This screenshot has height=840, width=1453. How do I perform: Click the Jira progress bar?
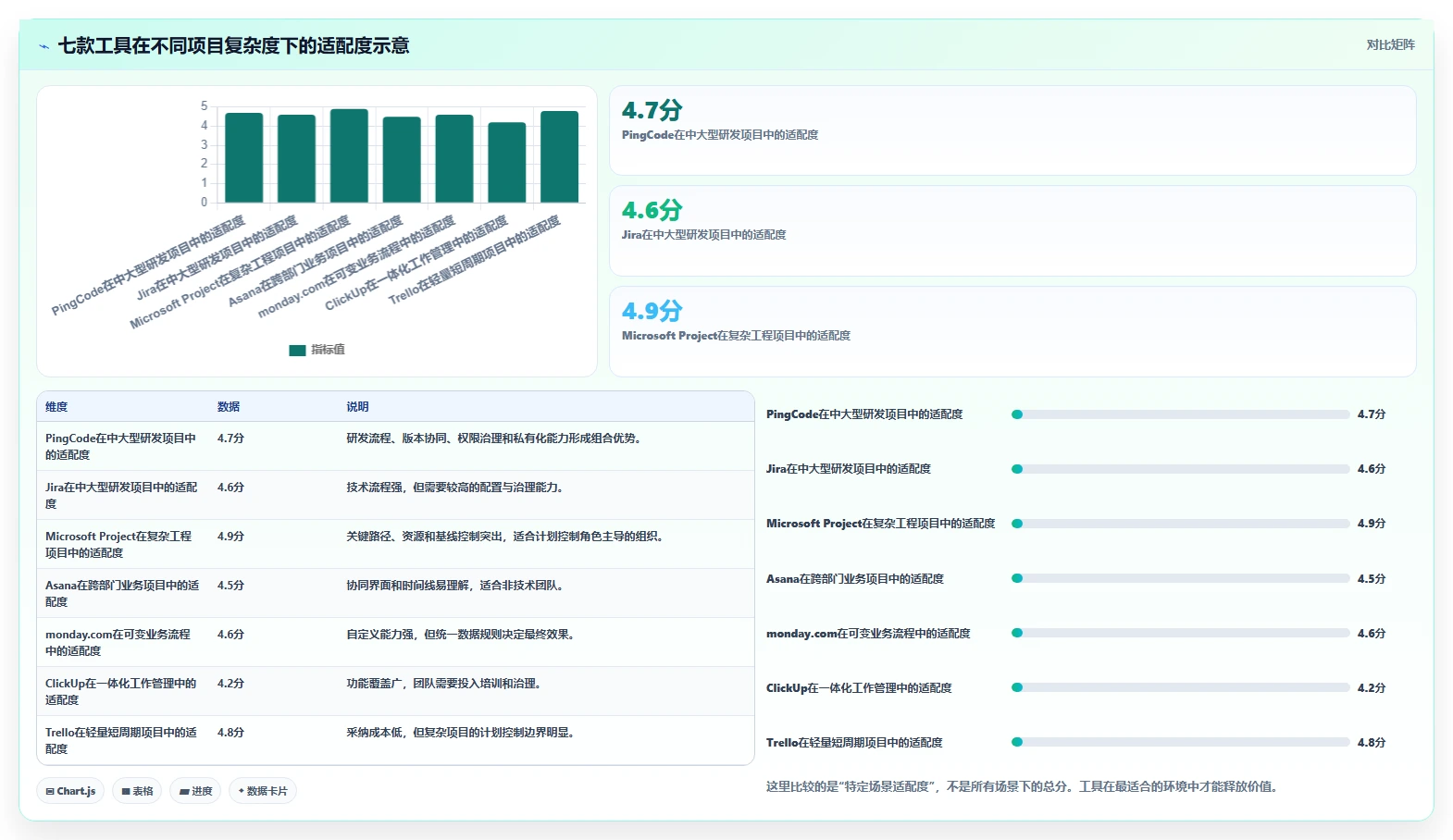click(1180, 469)
